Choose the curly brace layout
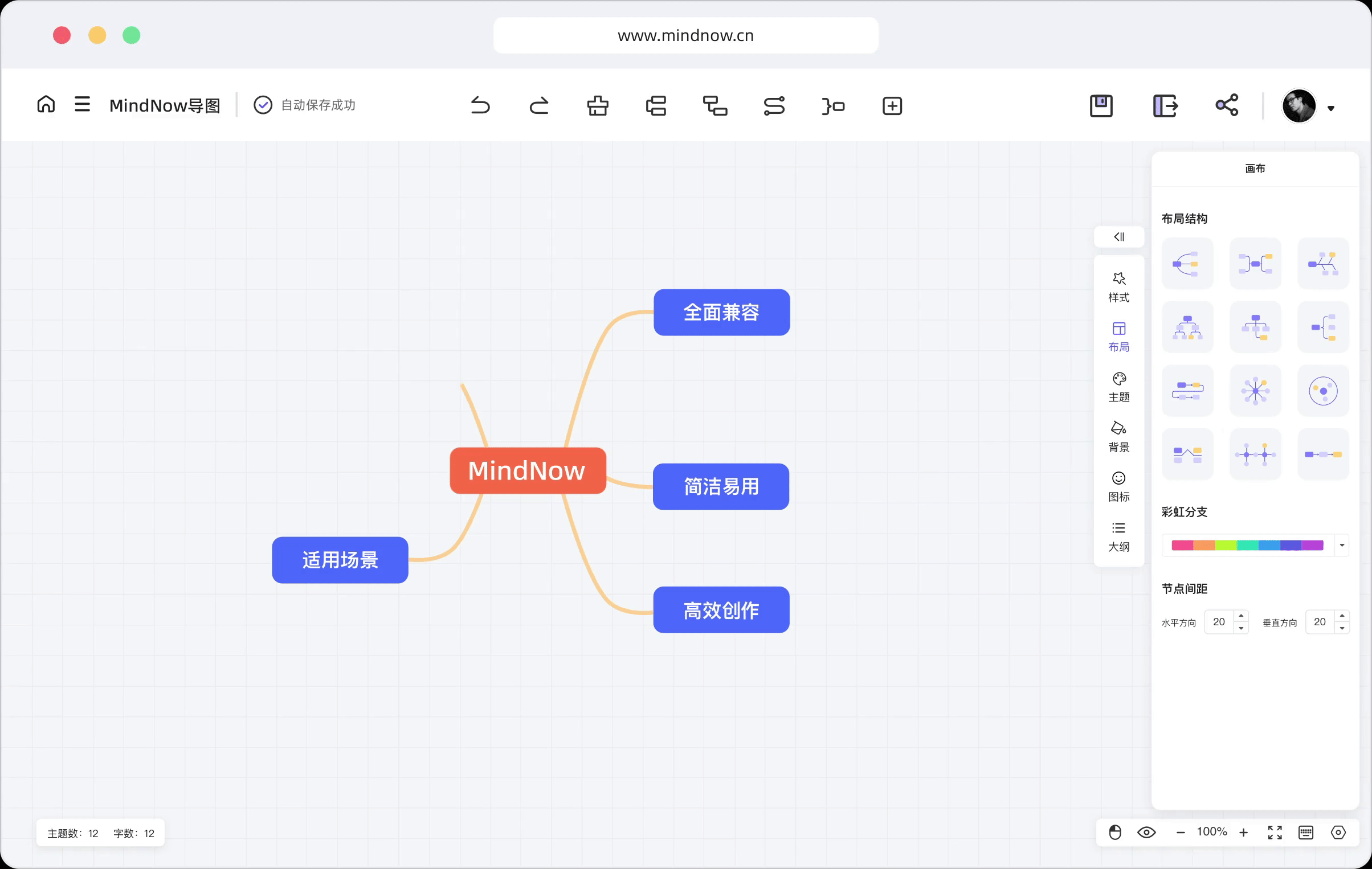The width and height of the screenshot is (1372, 869). point(1323,327)
